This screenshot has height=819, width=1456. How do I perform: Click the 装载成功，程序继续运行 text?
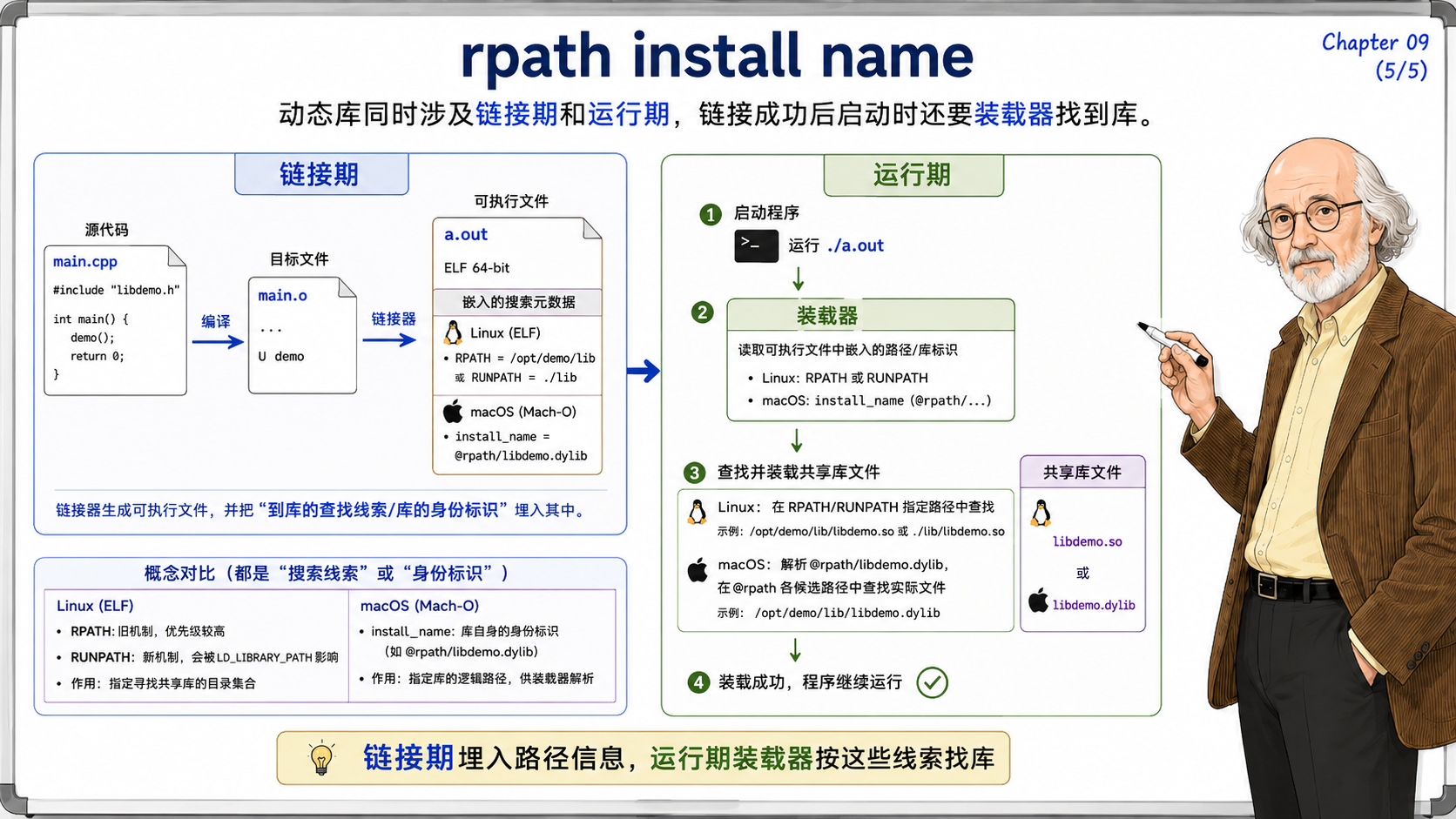tap(810, 682)
